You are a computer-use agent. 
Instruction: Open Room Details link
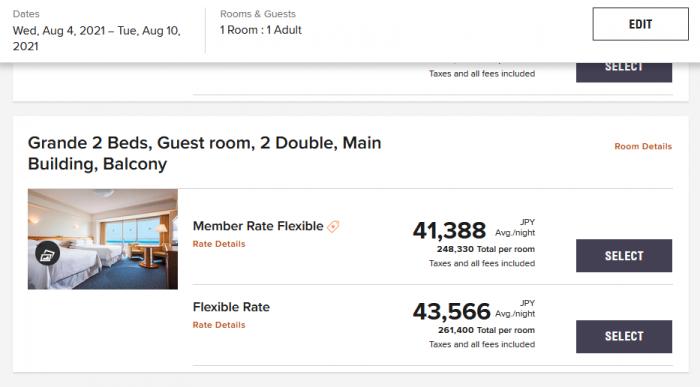click(643, 146)
